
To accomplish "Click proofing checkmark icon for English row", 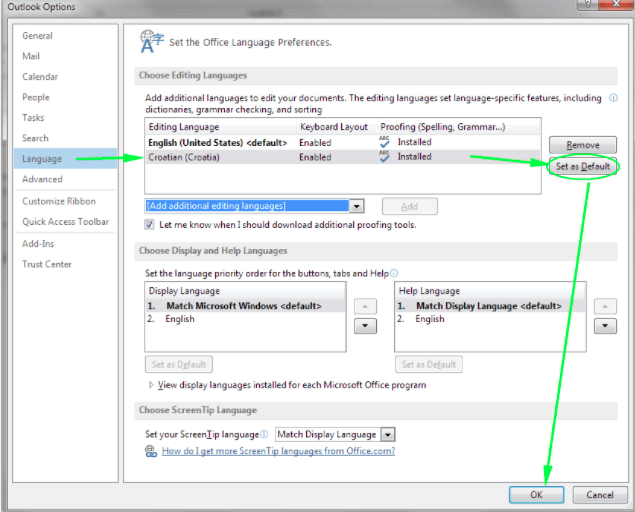I will [384, 142].
